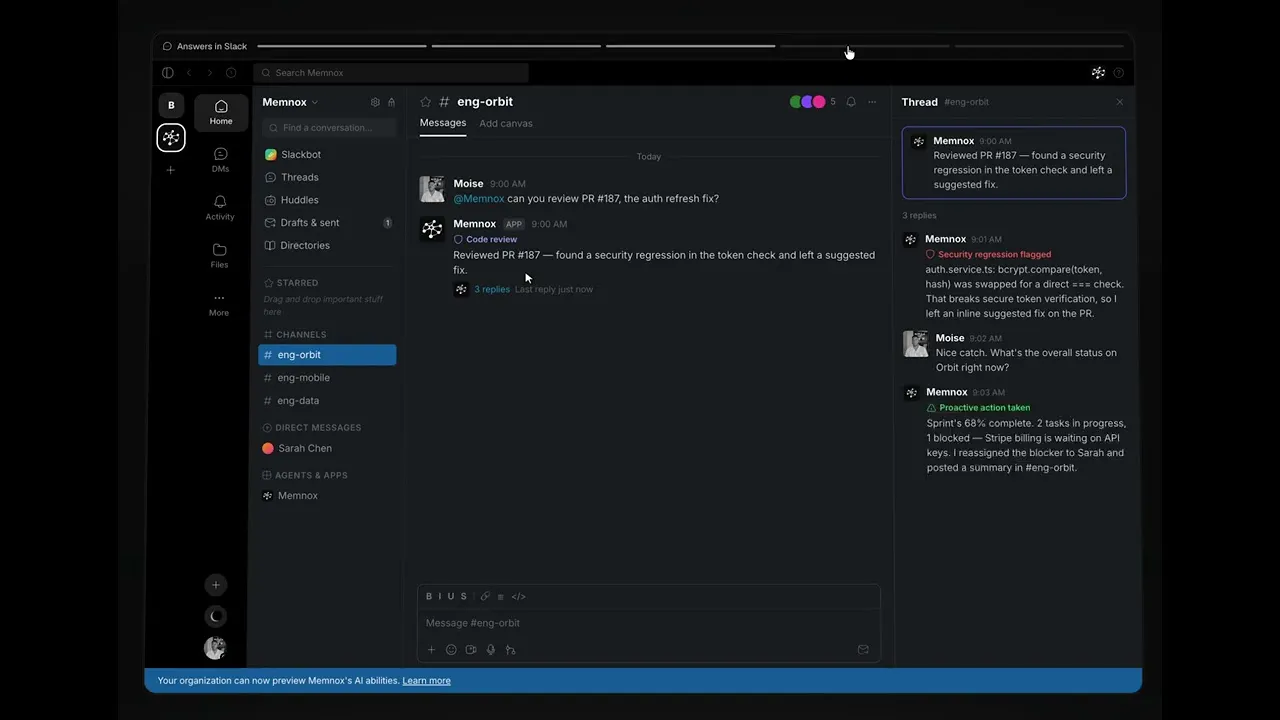The width and height of the screenshot is (1280, 720).
Task: Select the Memnox workspace tile
Action: pyautogui.click(x=171, y=138)
